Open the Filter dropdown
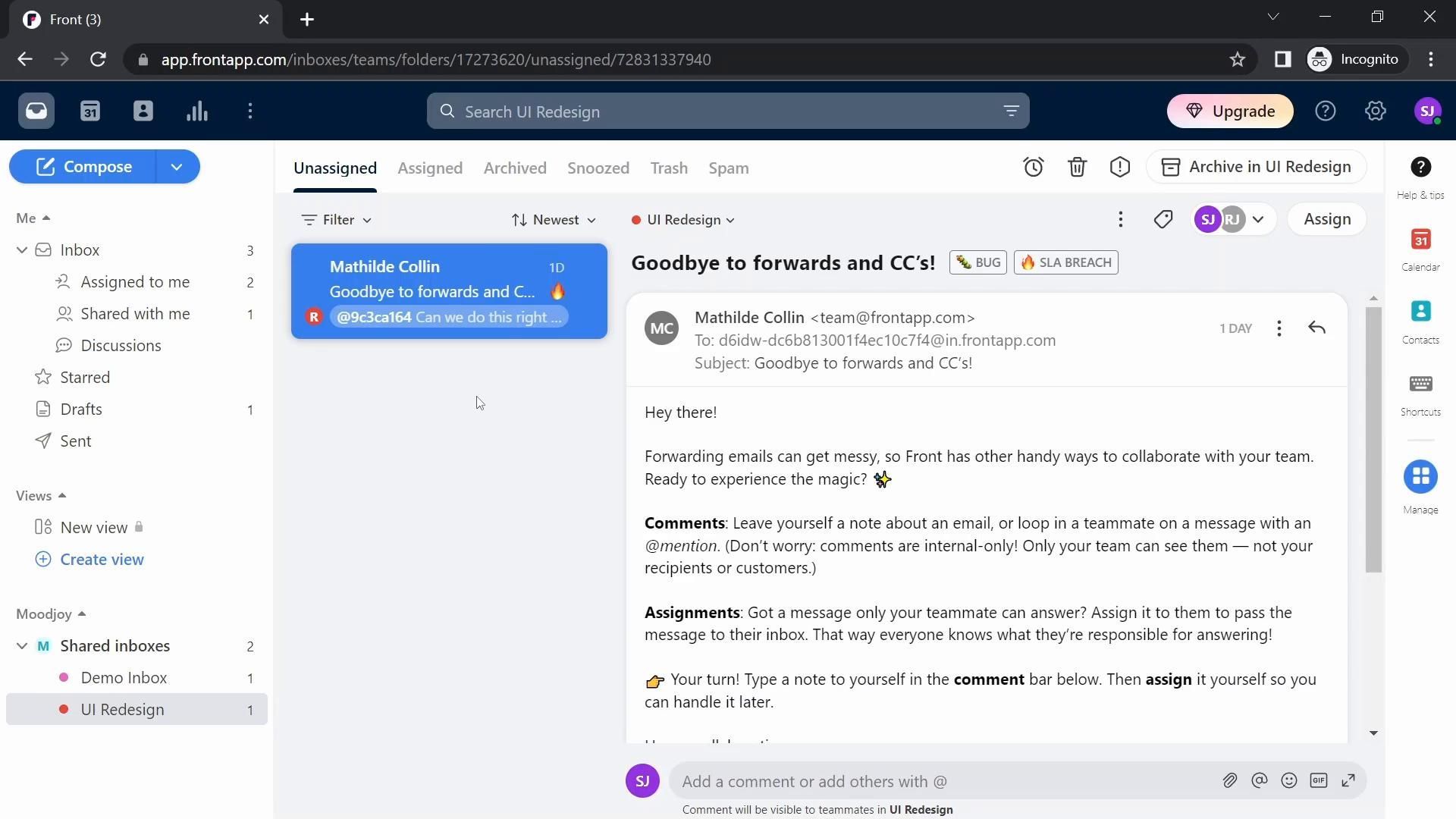This screenshot has width=1456, height=819. tap(336, 220)
